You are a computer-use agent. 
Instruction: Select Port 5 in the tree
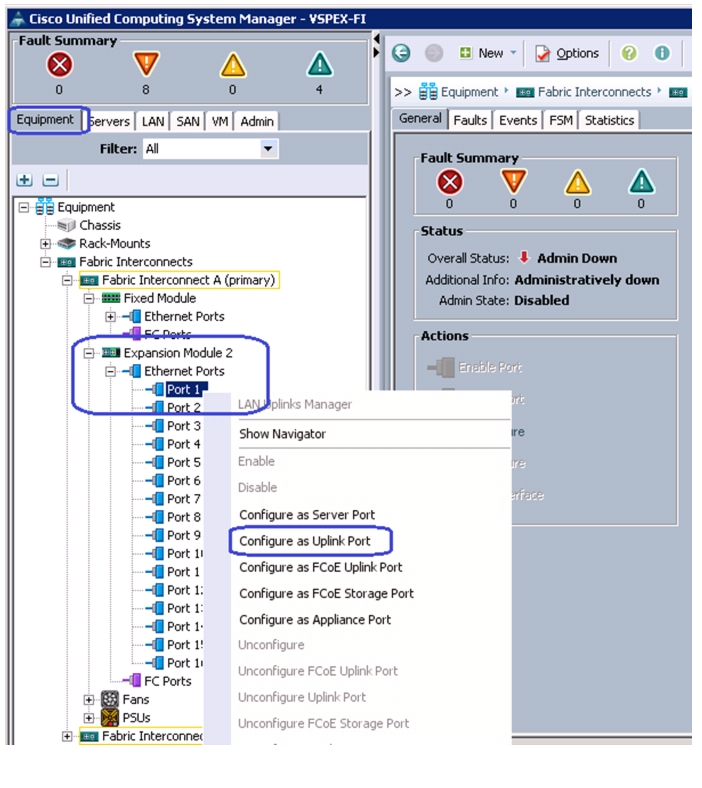tap(183, 462)
